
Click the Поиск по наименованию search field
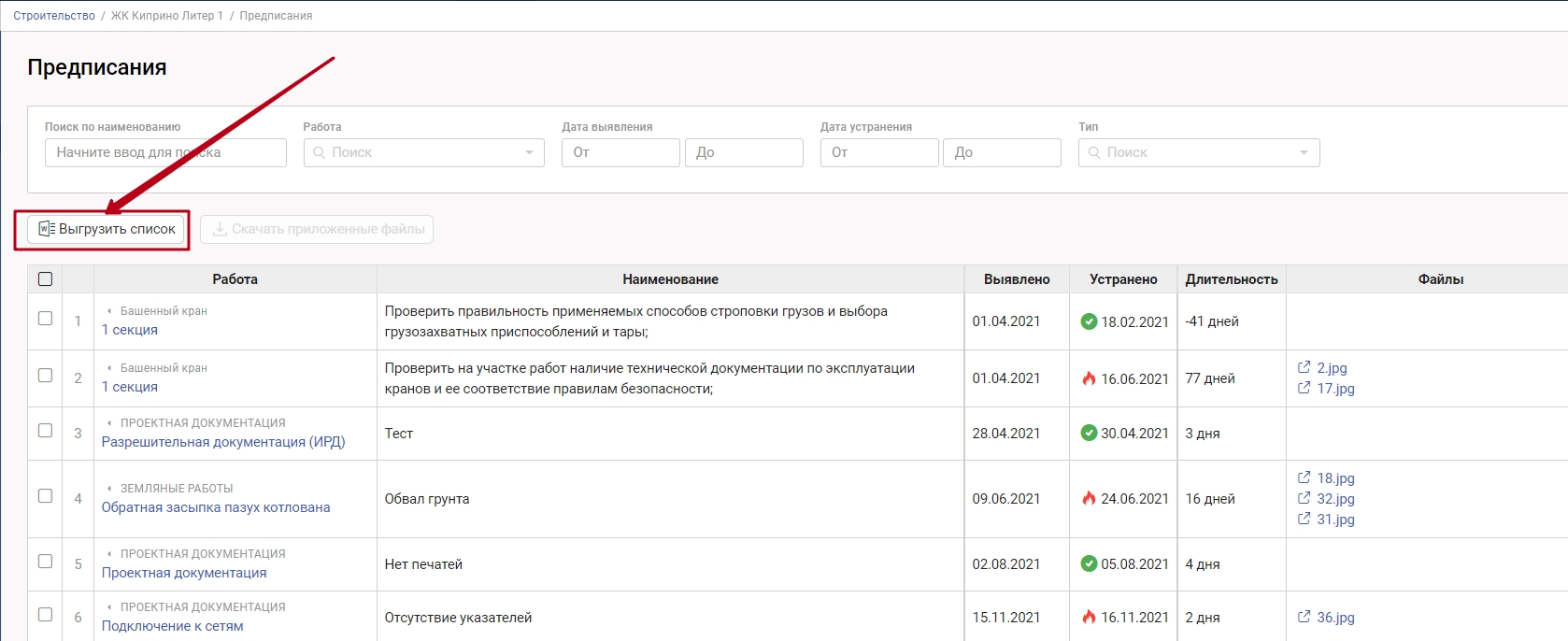[165, 152]
